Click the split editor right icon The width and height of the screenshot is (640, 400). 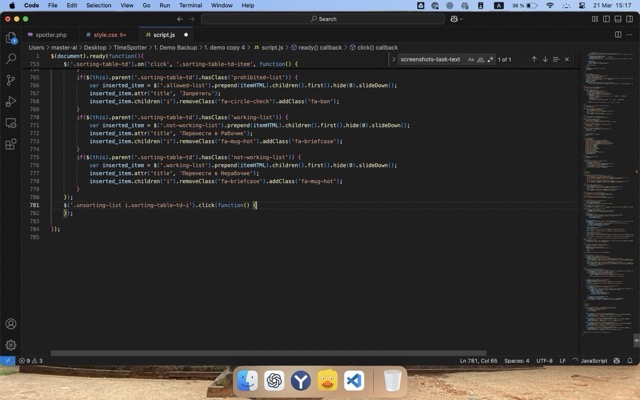point(618,34)
